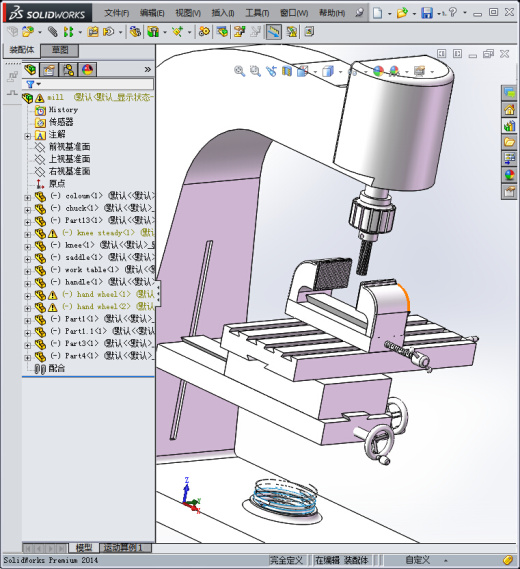Click the Mate paperclip icon
The height and width of the screenshot is (569, 520).
pos(53,32)
